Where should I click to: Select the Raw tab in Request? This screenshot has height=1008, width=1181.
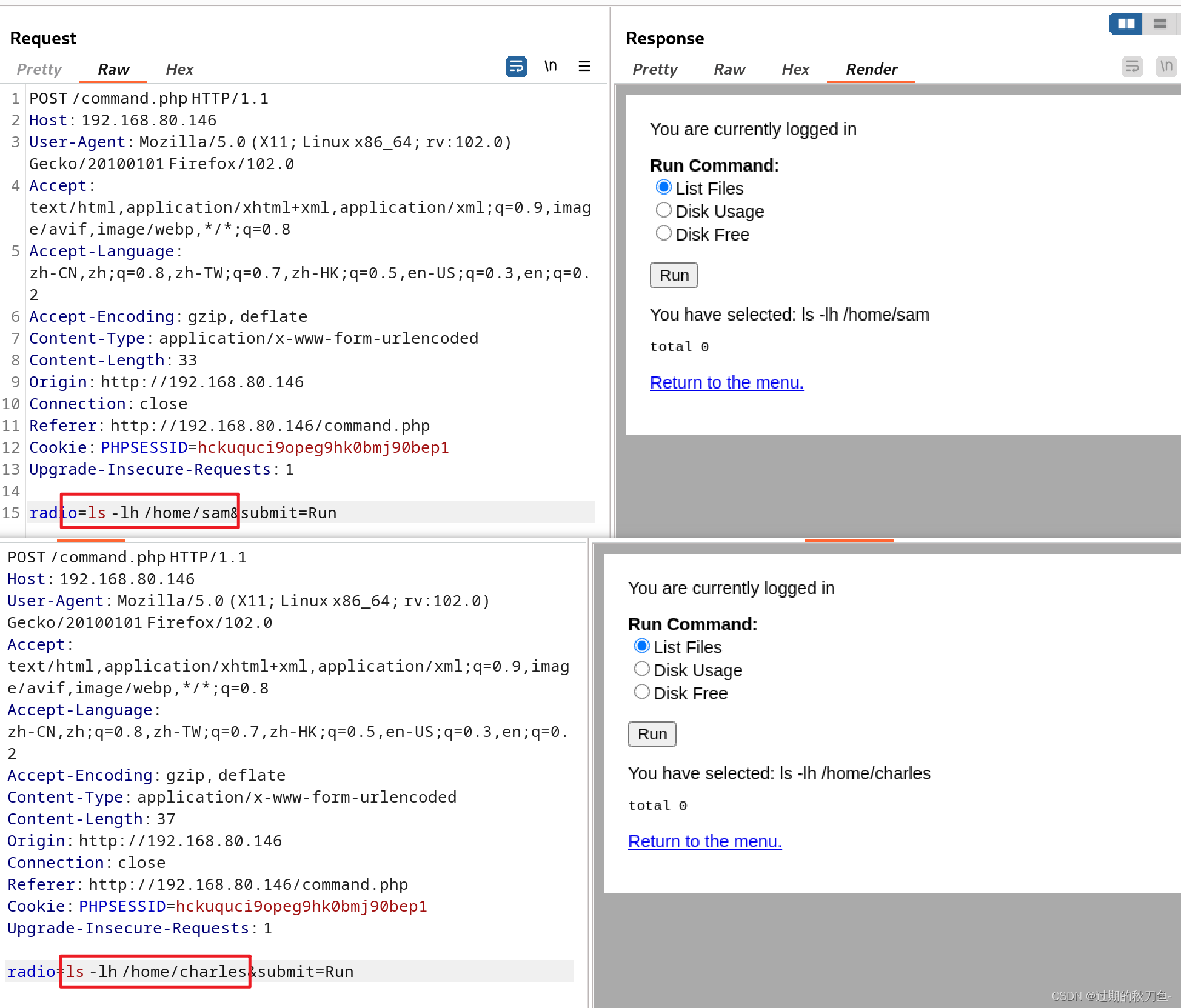coord(113,69)
